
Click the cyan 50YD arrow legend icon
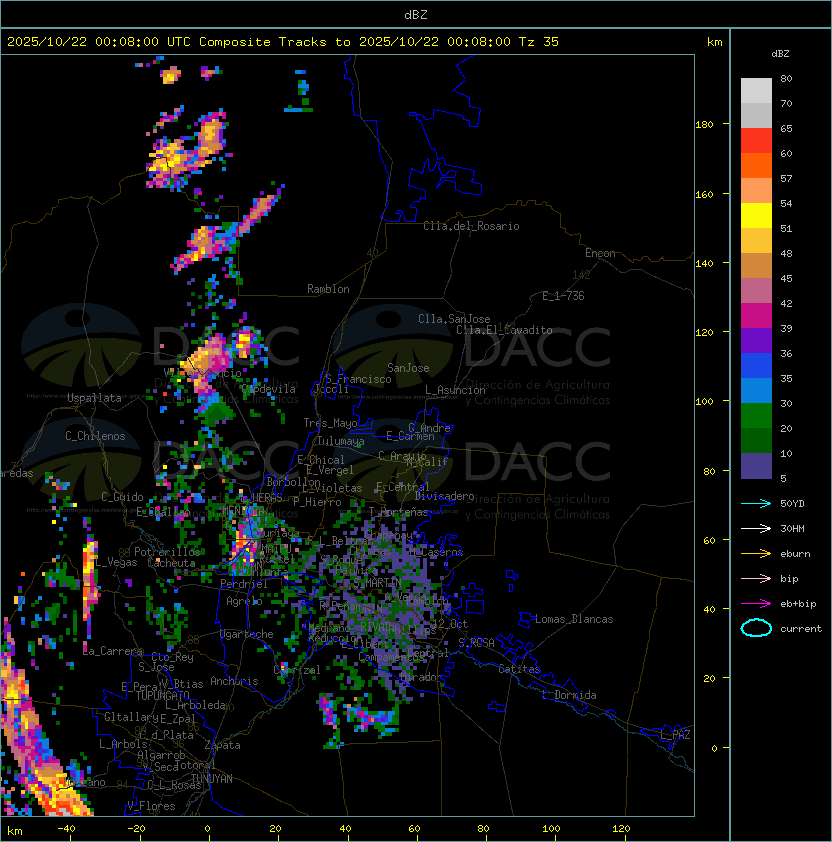pos(756,503)
